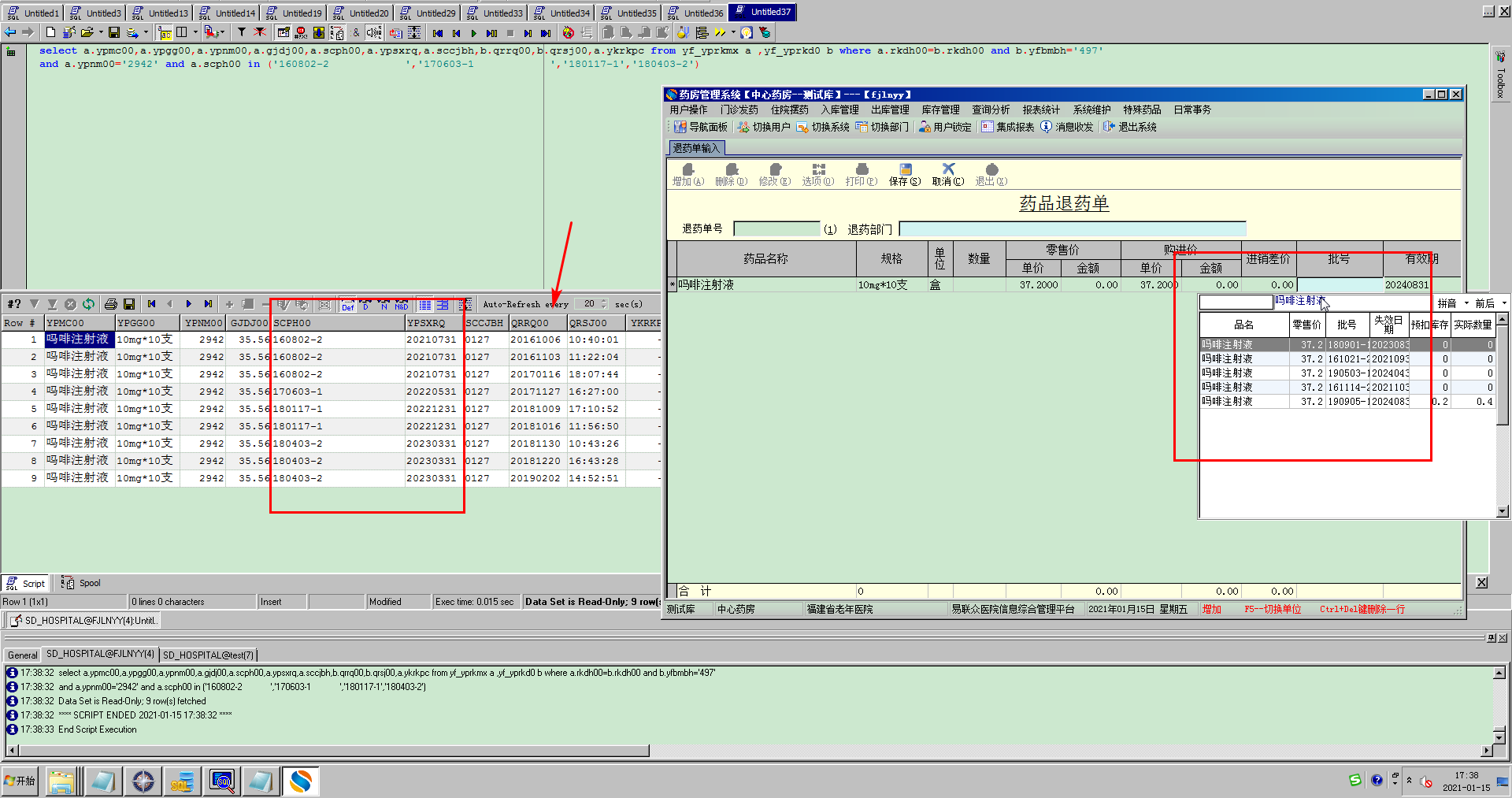Print the result grid with printer icon
This screenshot has height=798, width=1512.
pos(111,304)
